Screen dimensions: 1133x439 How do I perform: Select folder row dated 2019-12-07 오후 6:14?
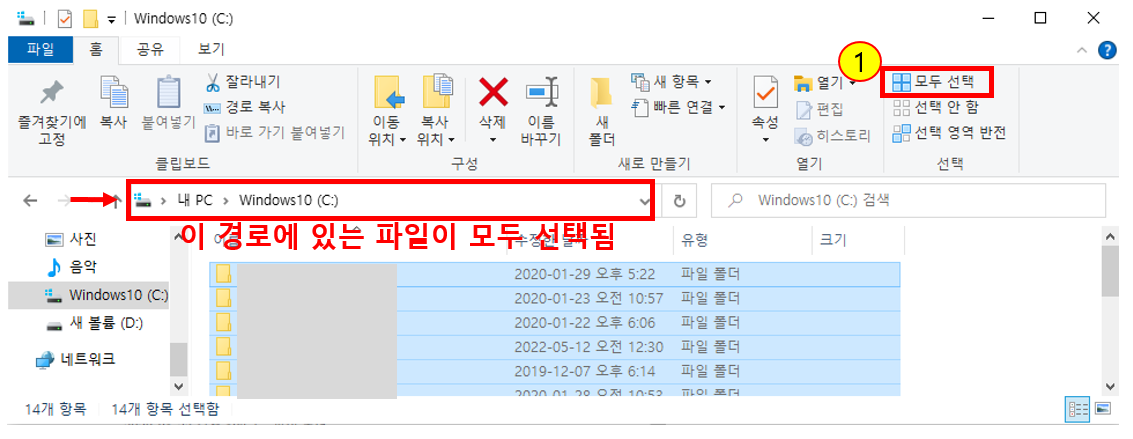coord(555,372)
